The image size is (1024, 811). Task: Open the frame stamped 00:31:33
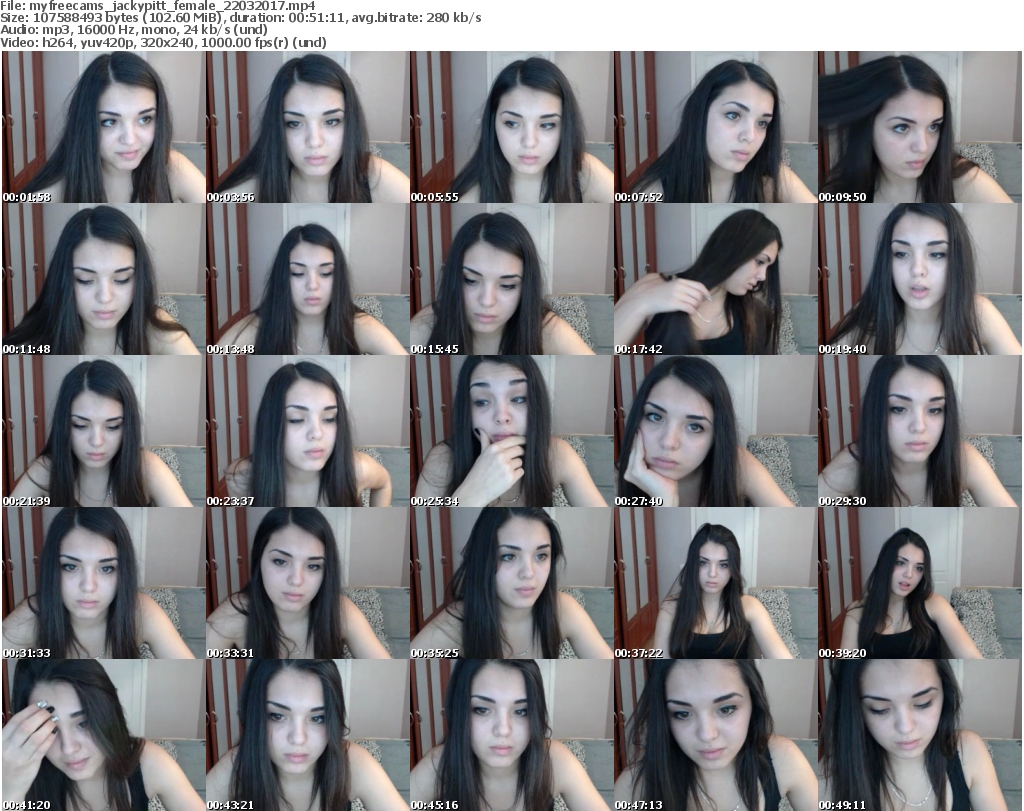pyautogui.click(x=104, y=583)
